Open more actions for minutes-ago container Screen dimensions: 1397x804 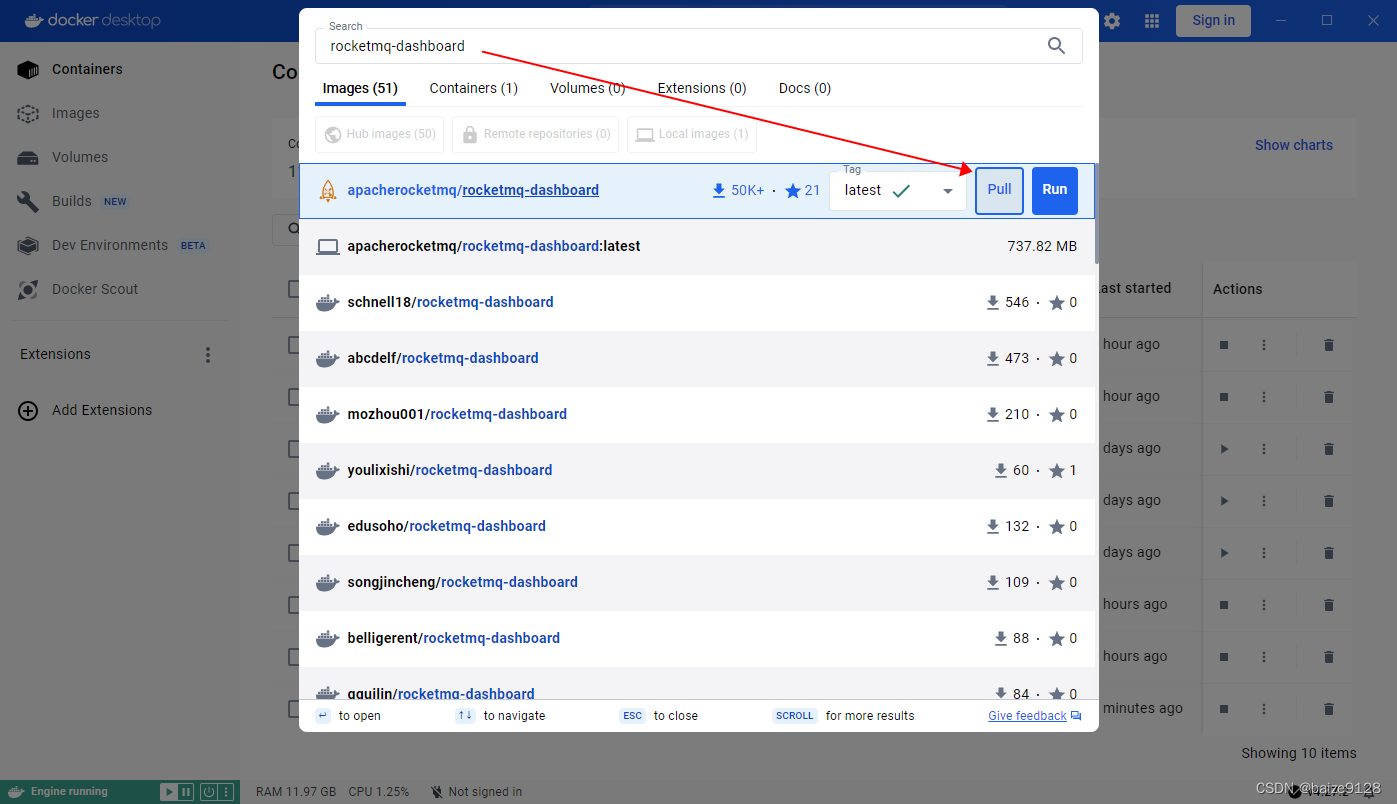pos(1264,709)
